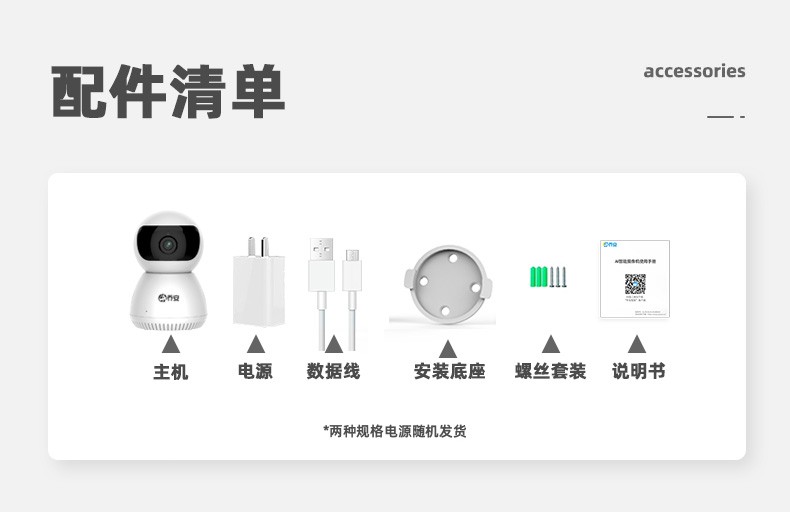Click the 配件清单 heading

click(x=168, y=92)
